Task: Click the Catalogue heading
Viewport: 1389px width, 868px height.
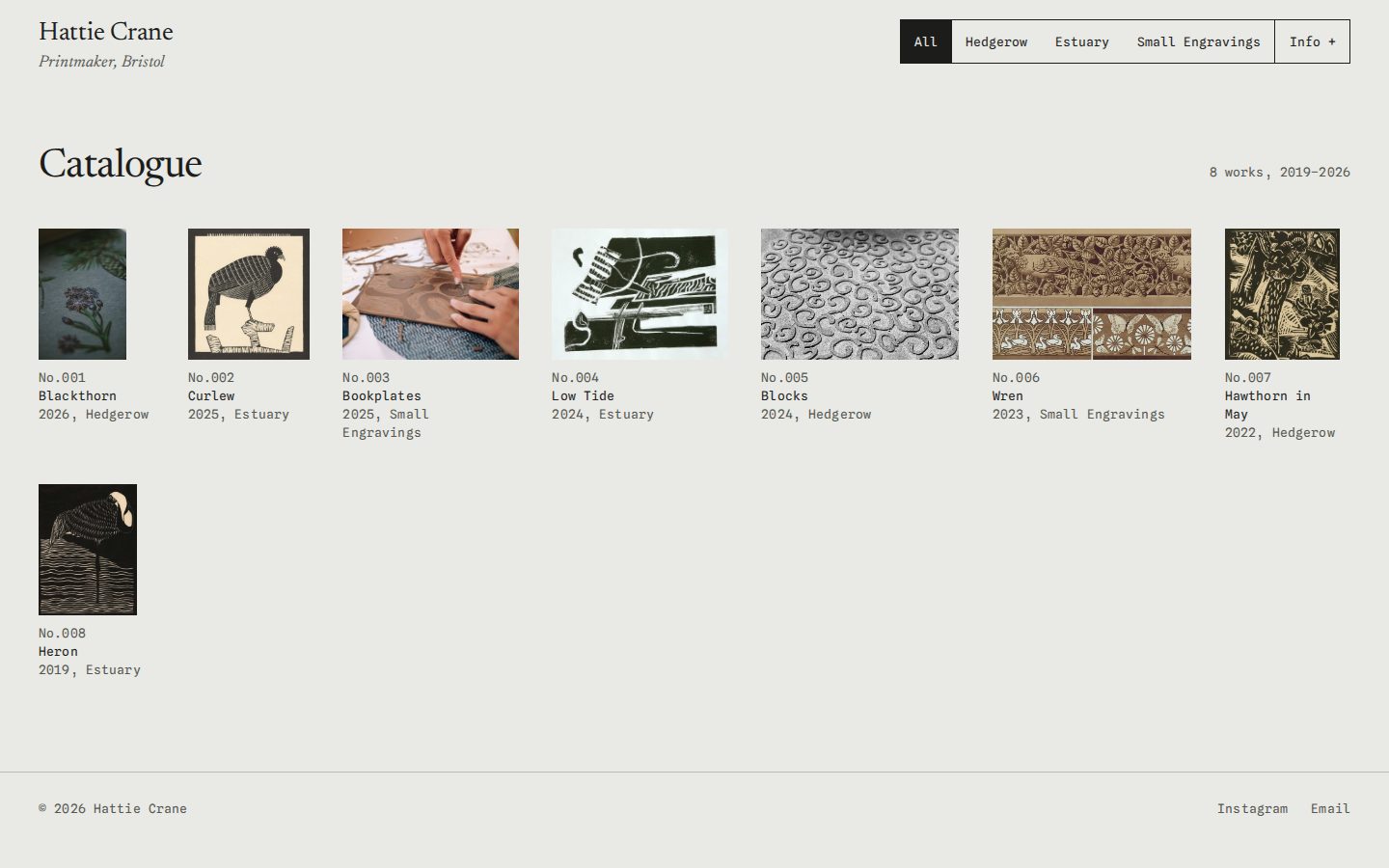Action: point(121,164)
